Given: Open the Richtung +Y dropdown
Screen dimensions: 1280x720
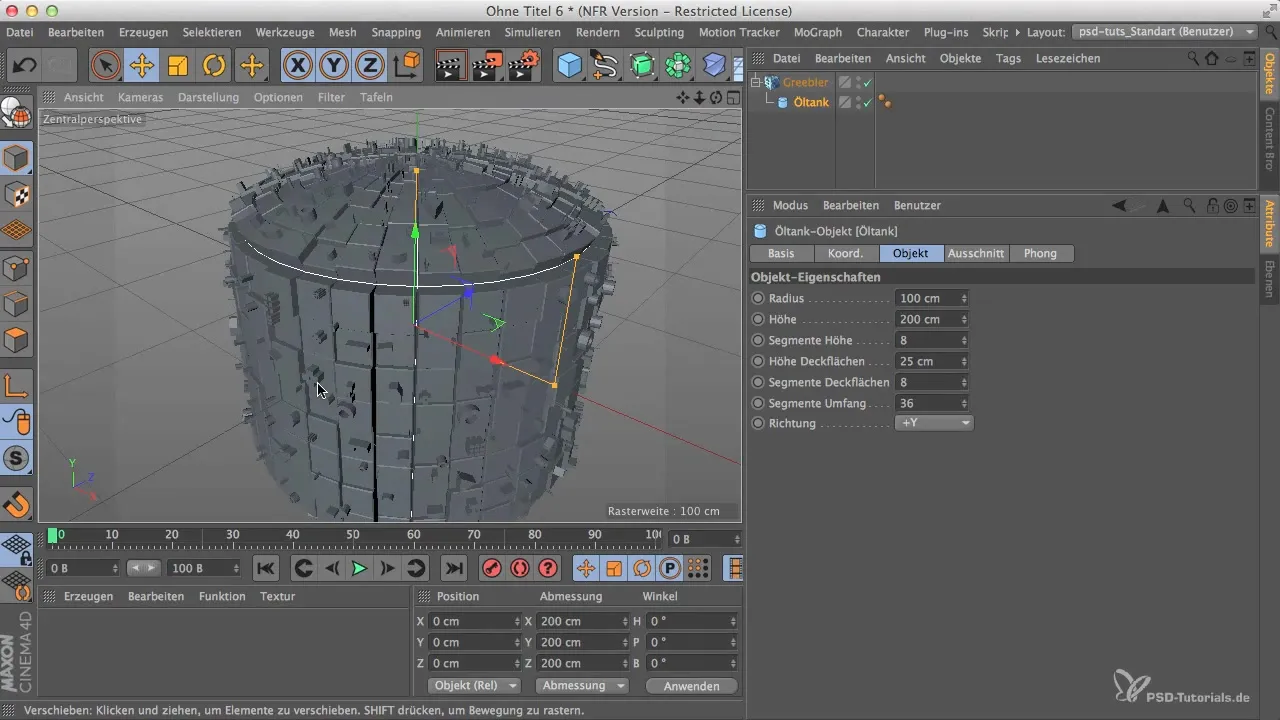Looking at the screenshot, I should 934,423.
